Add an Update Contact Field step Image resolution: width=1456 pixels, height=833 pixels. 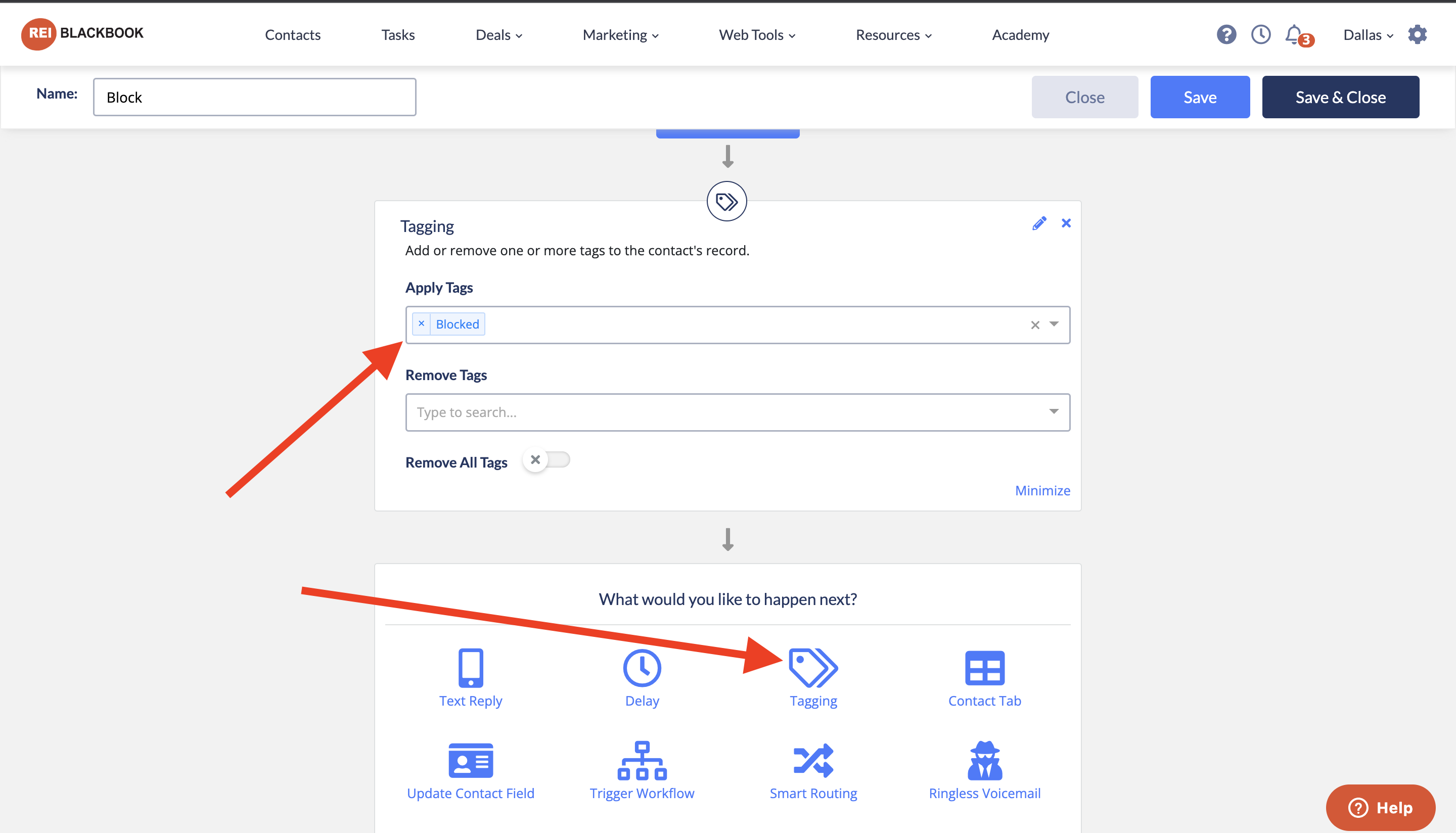pos(470,771)
